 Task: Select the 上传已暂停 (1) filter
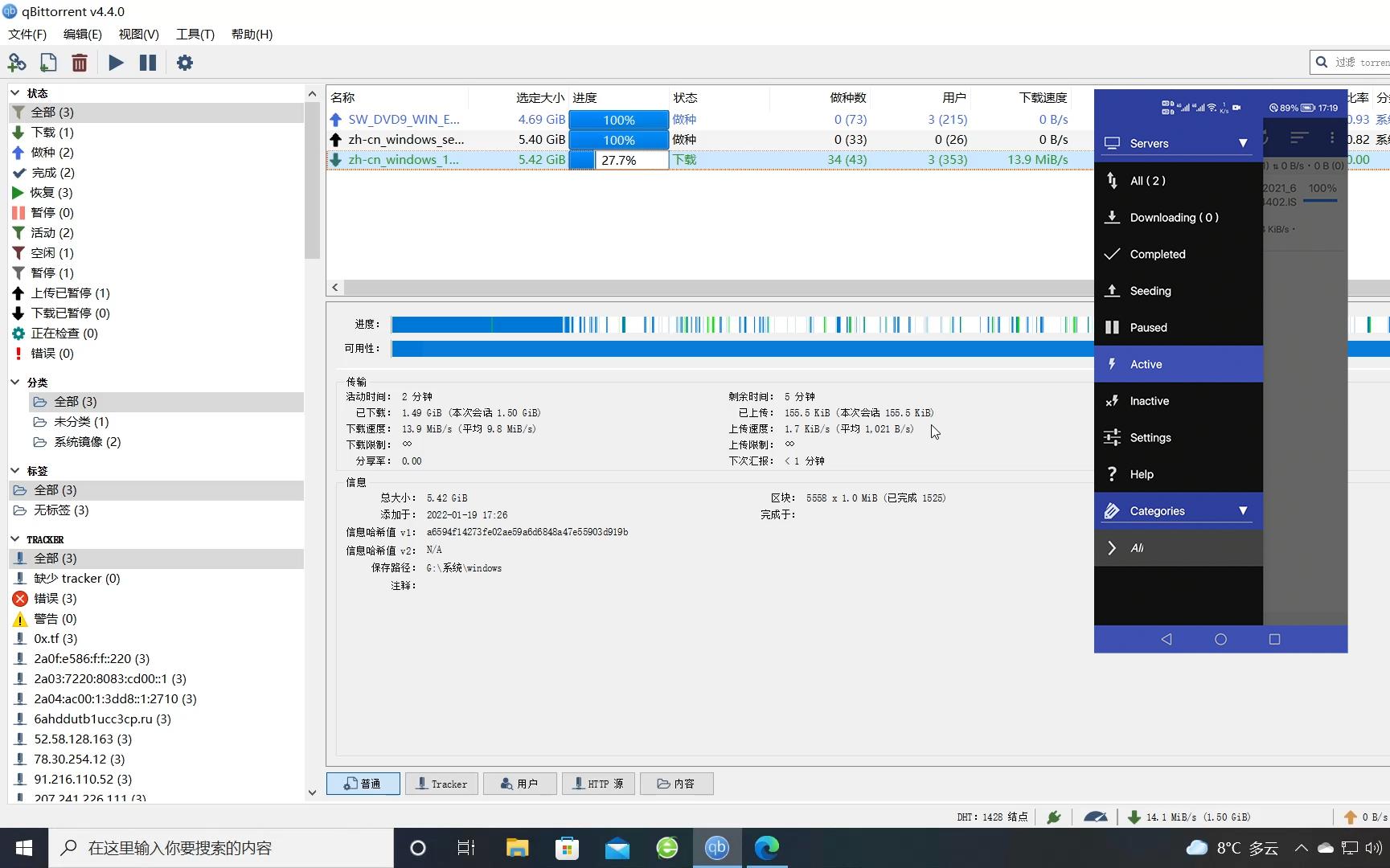click(157, 293)
